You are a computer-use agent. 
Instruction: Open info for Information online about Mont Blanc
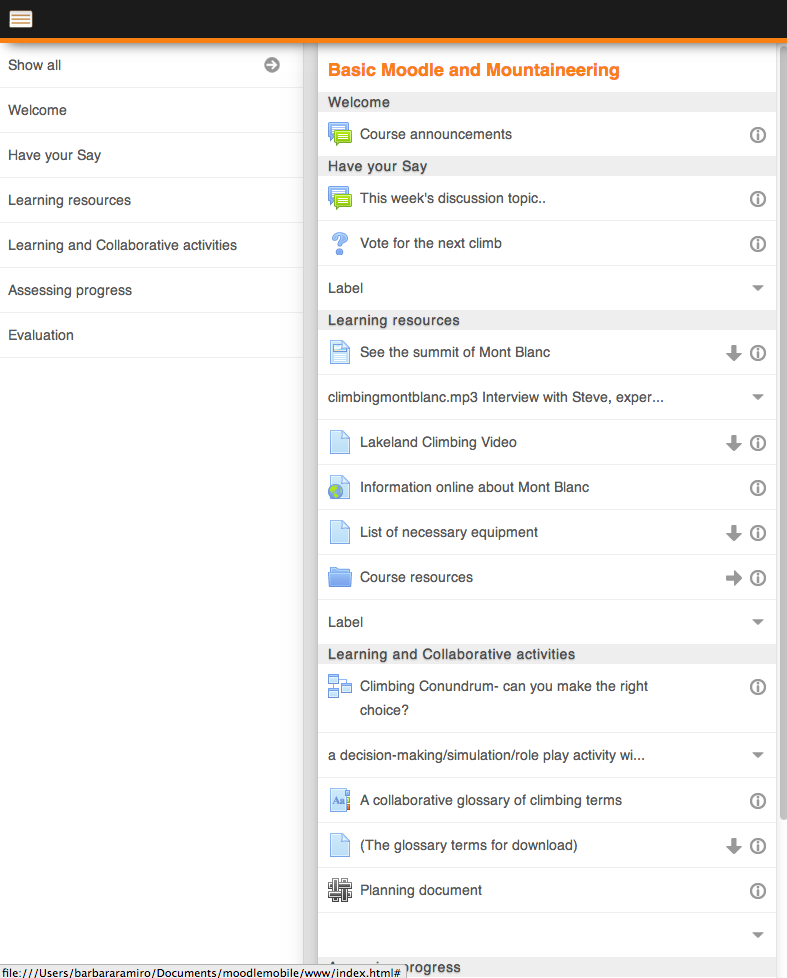[758, 488]
